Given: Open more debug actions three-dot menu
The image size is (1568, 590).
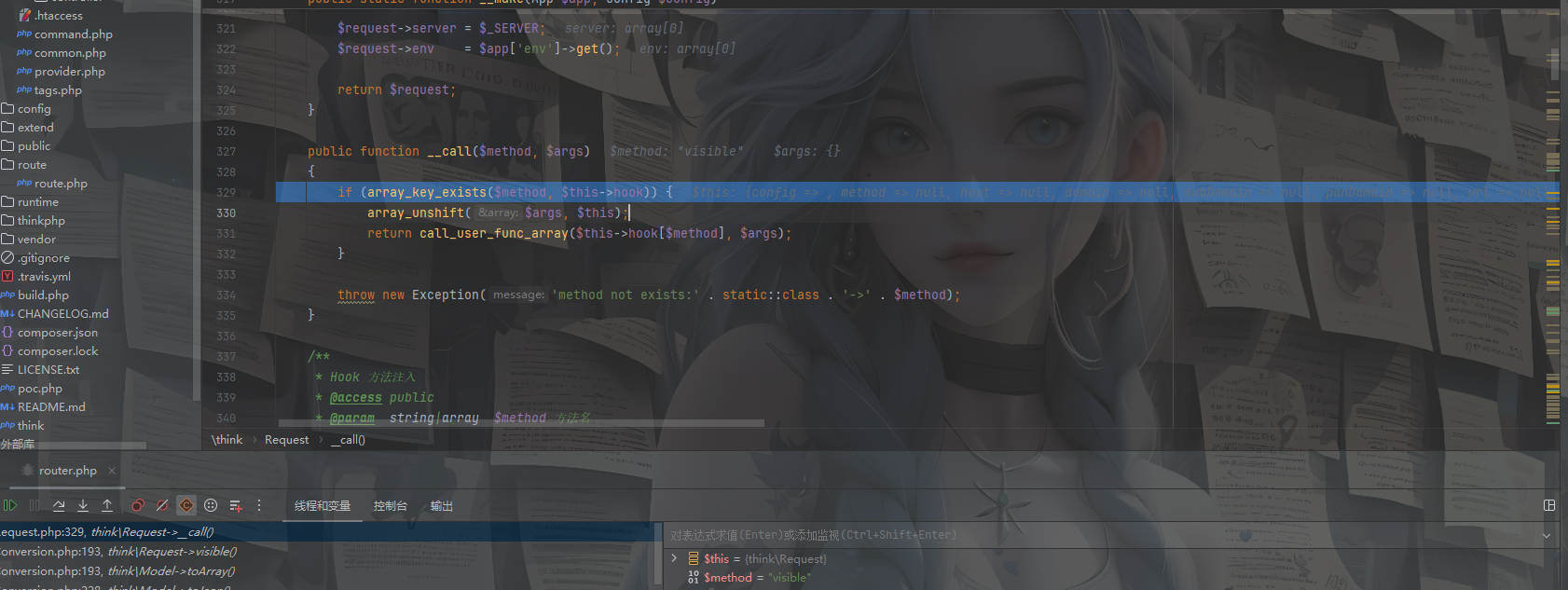Looking at the screenshot, I should pyautogui.click(x=259, y=505).
